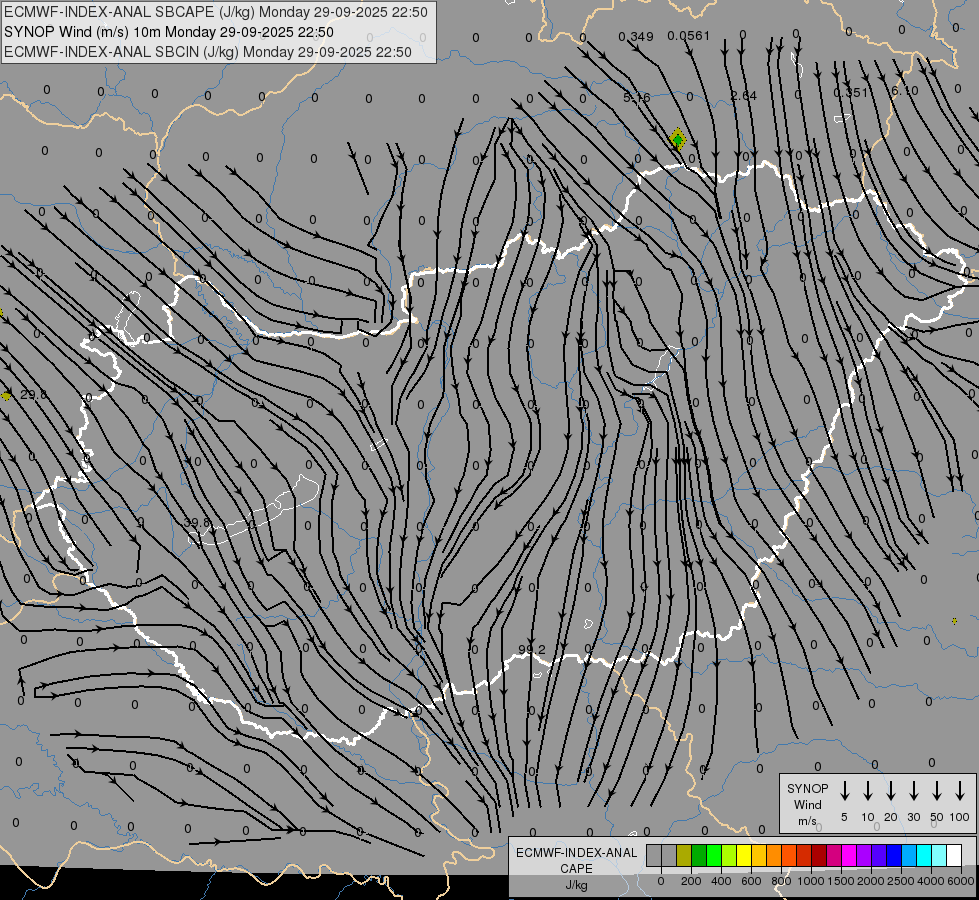Screen dimensions: 979x900
Task: Select the yellow CAPE legend swatch
Action: pos(744,855)
